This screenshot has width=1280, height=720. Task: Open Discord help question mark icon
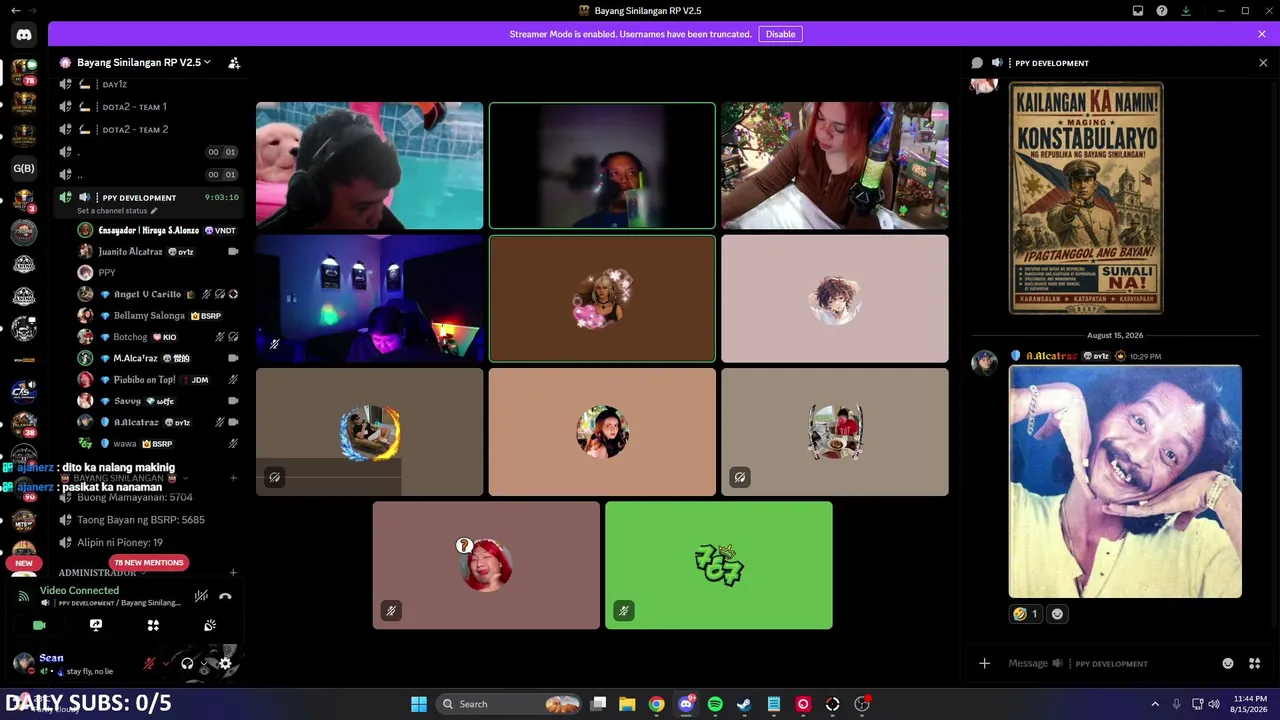1162,10
